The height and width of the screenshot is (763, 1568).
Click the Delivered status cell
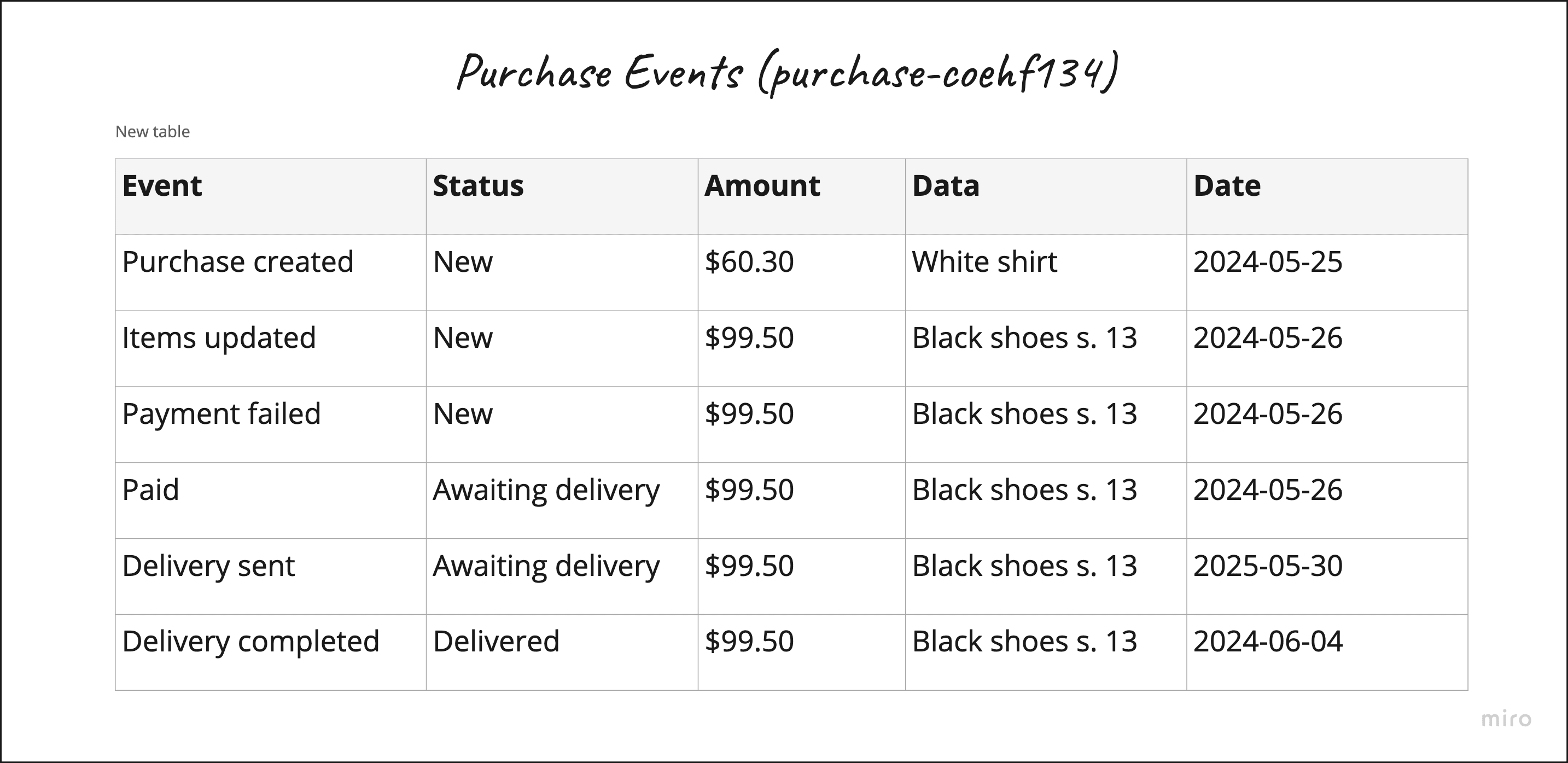[562, 652]
